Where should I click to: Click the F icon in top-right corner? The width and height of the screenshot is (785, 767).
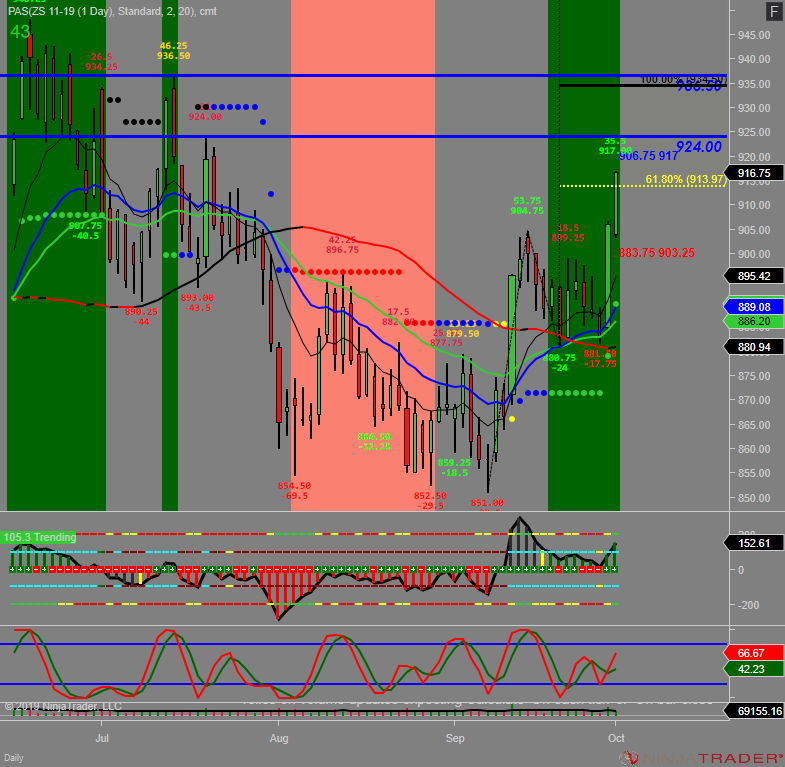[773, 11]
